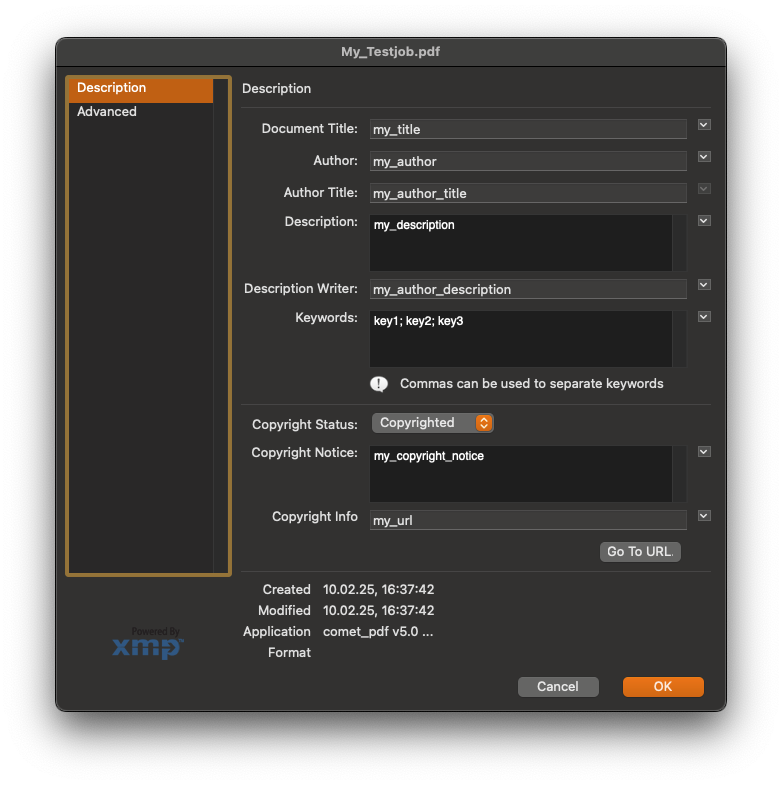The width and height of the screenshot is (782, 785).
Task: Click the Author Title input field
Action: (x=528, y=193)
